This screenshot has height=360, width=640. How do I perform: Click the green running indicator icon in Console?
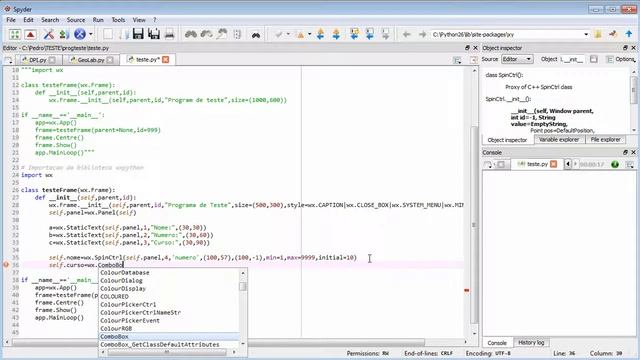coord(615,164)
